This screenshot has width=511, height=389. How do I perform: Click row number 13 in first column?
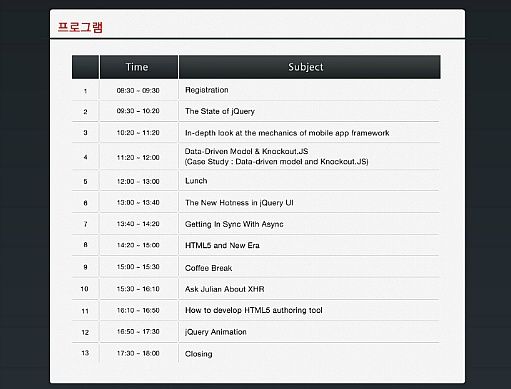(x=85, y=353)
